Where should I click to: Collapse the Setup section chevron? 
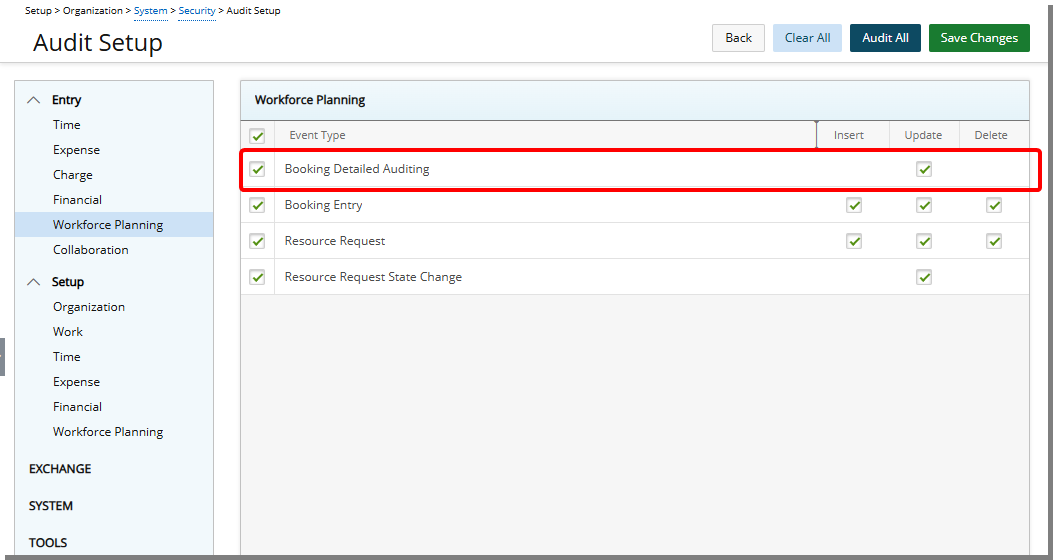pyautogui.click(x=33, y=282)
